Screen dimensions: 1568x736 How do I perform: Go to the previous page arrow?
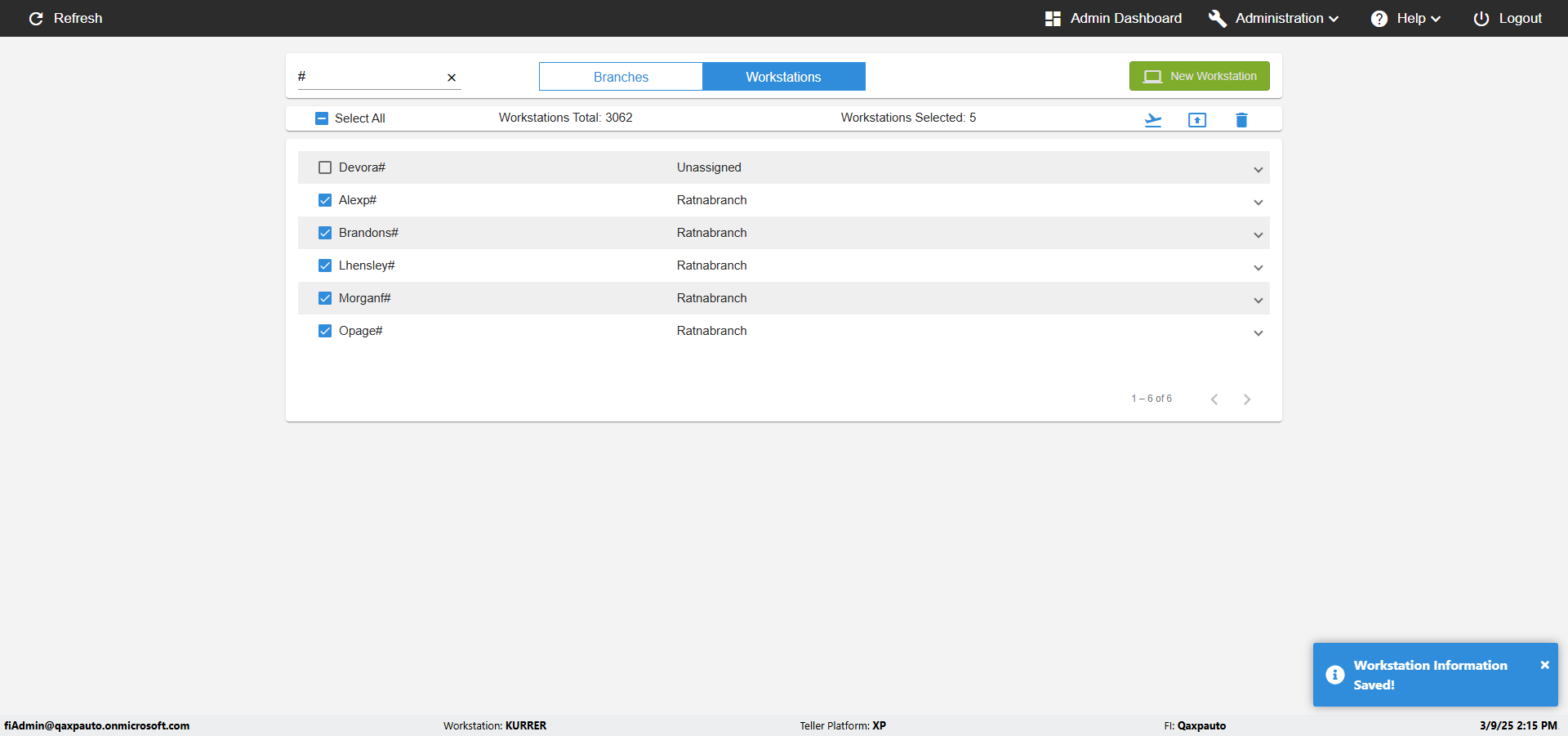pyautogui.click(x=1214, y=399)
